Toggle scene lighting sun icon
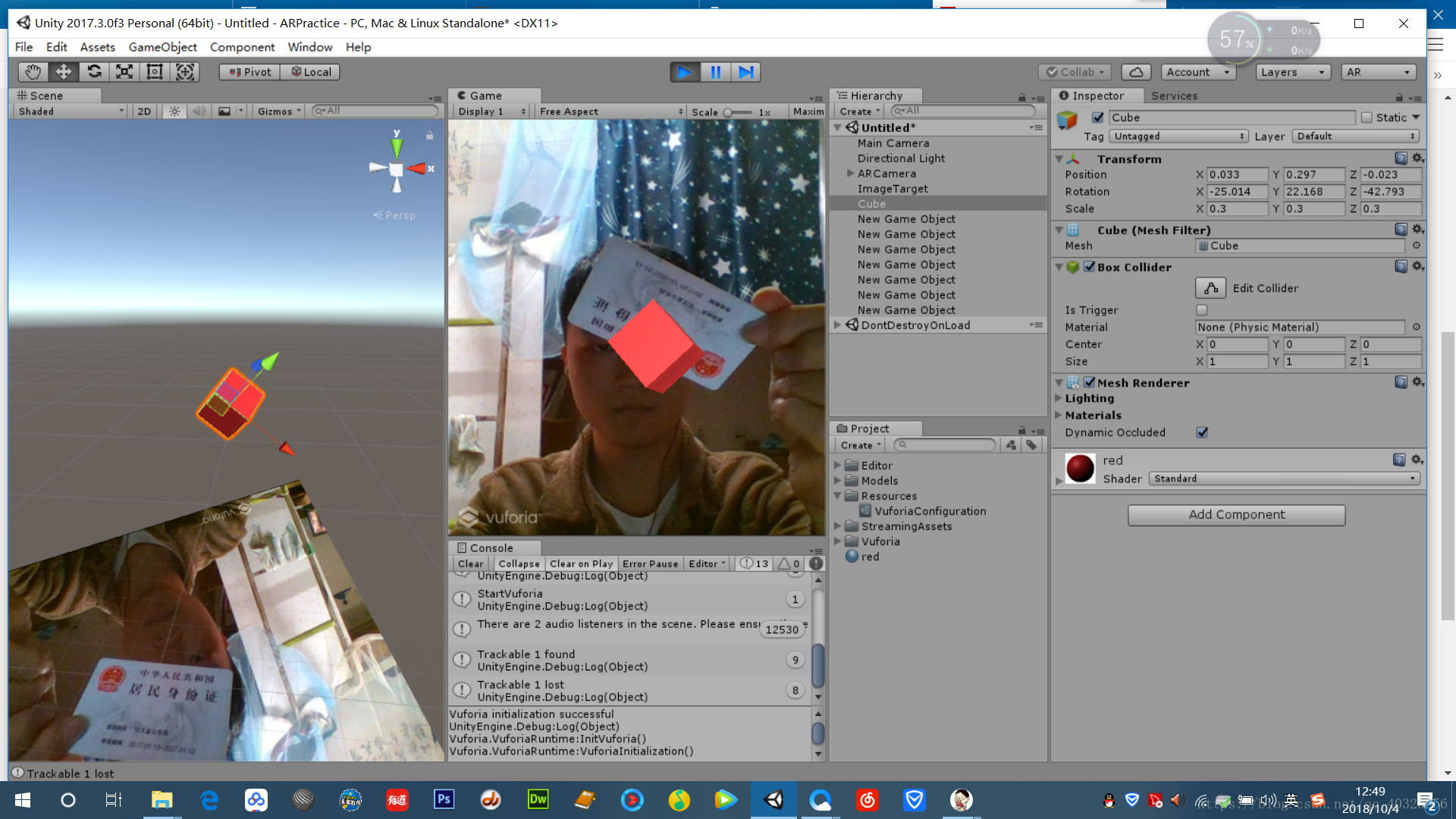Screen dimensions: 1456x819 [x=174, y=111]
